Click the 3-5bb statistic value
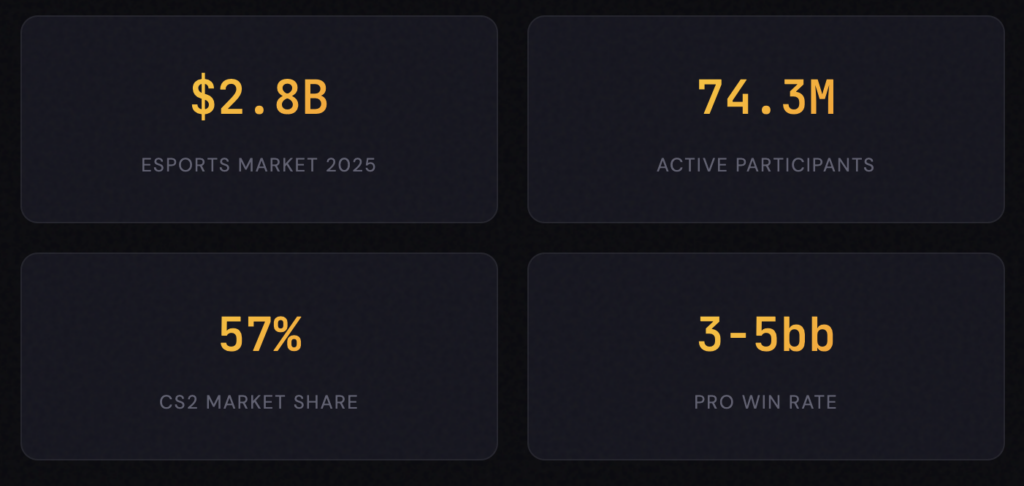 (766, 335)
